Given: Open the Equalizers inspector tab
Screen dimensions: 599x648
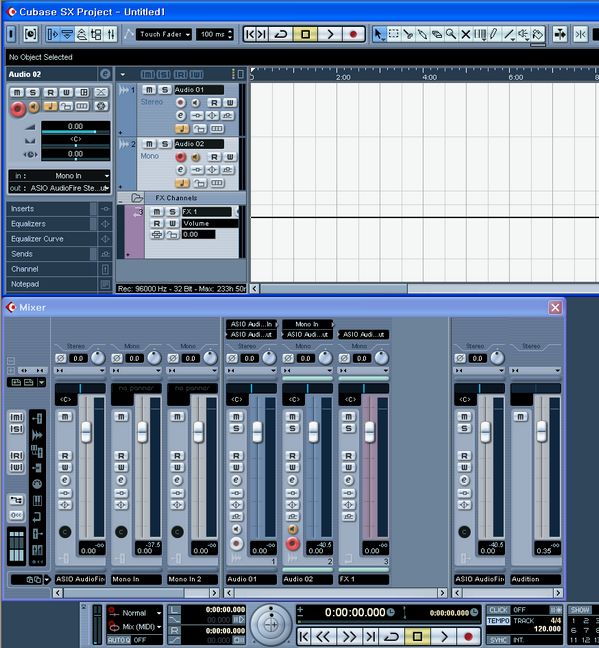Looking at the screenshot, I should [52, 224].
